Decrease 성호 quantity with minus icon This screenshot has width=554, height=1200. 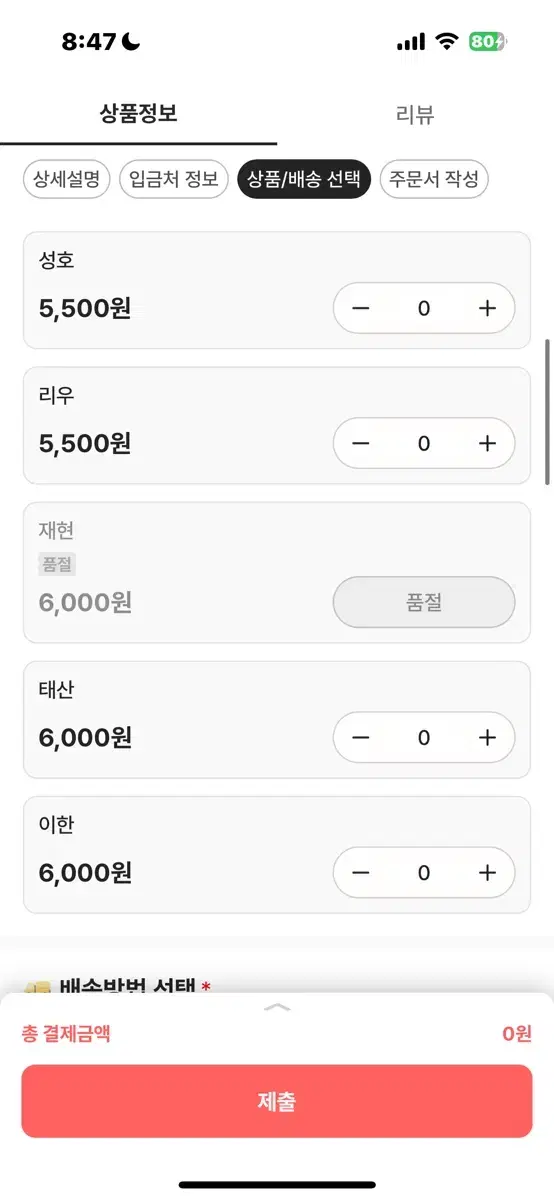click(x=361, y=308)
